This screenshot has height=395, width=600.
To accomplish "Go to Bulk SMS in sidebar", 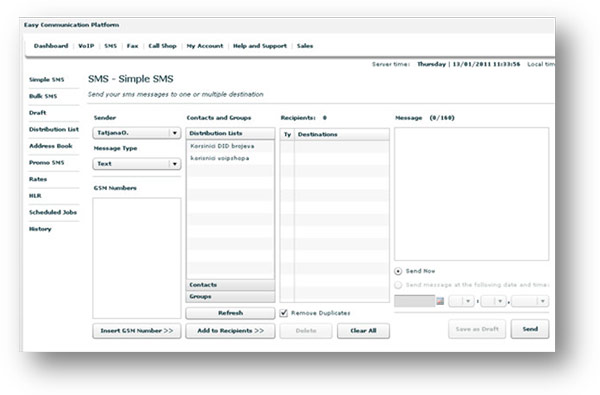I will [x=43, y=96].
